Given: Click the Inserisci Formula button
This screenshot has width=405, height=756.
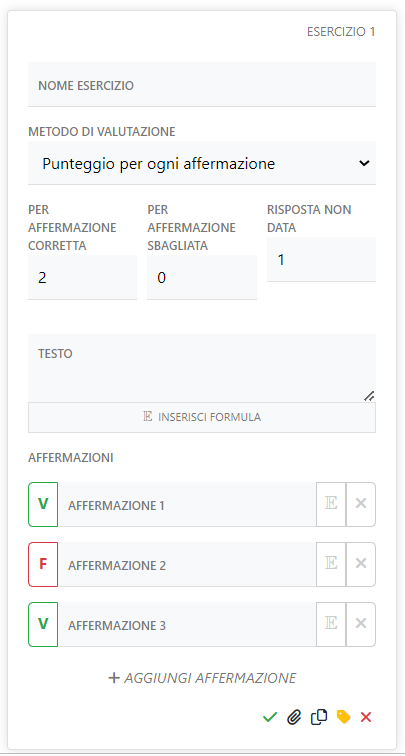Looking at the screenshot, I should (202, 418).
